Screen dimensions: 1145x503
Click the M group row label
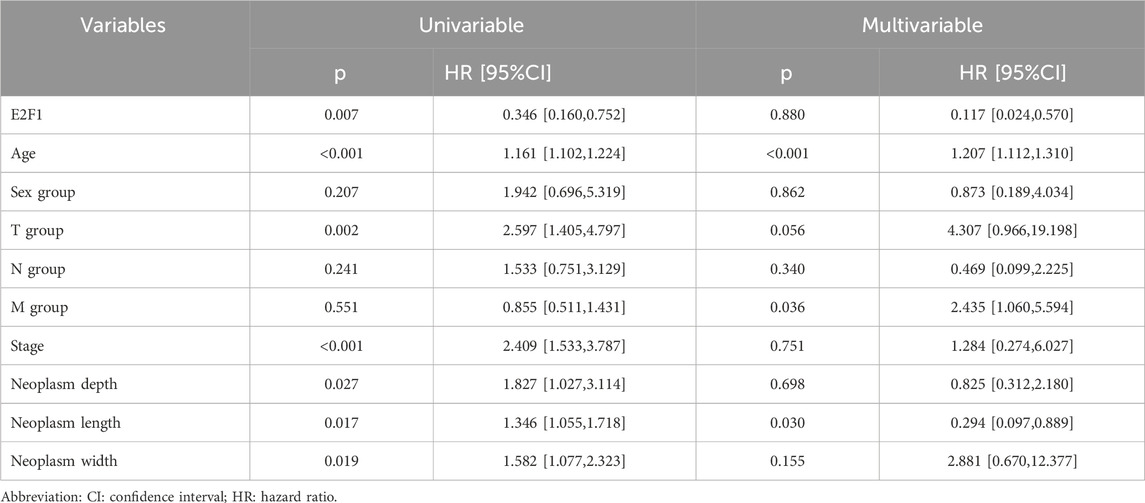[x=37, y=307]
